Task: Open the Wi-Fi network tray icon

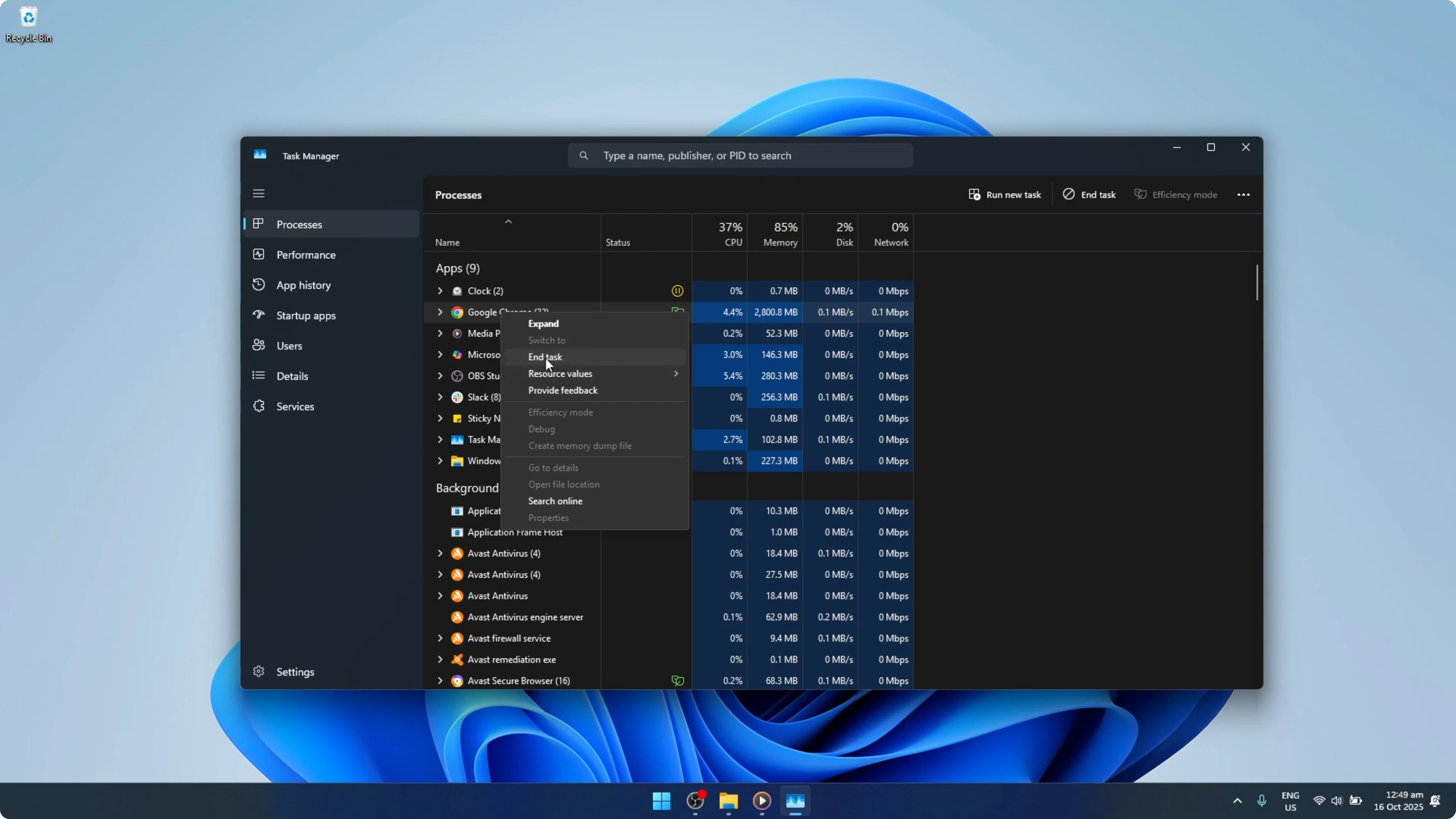Action: (x=1319, y=801)
